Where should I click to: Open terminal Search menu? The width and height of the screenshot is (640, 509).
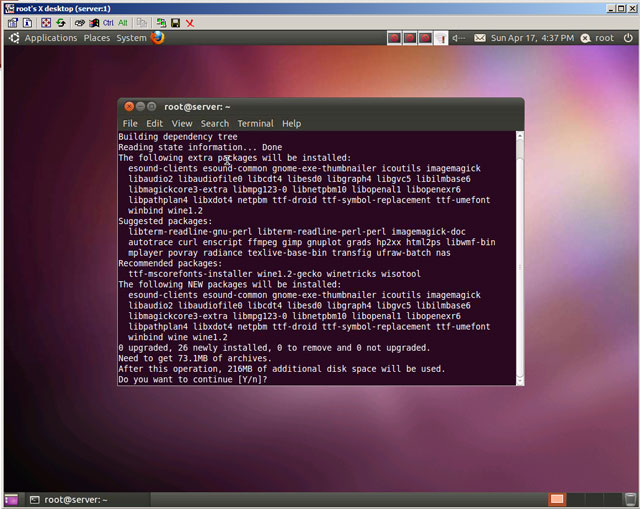point(215,123)
